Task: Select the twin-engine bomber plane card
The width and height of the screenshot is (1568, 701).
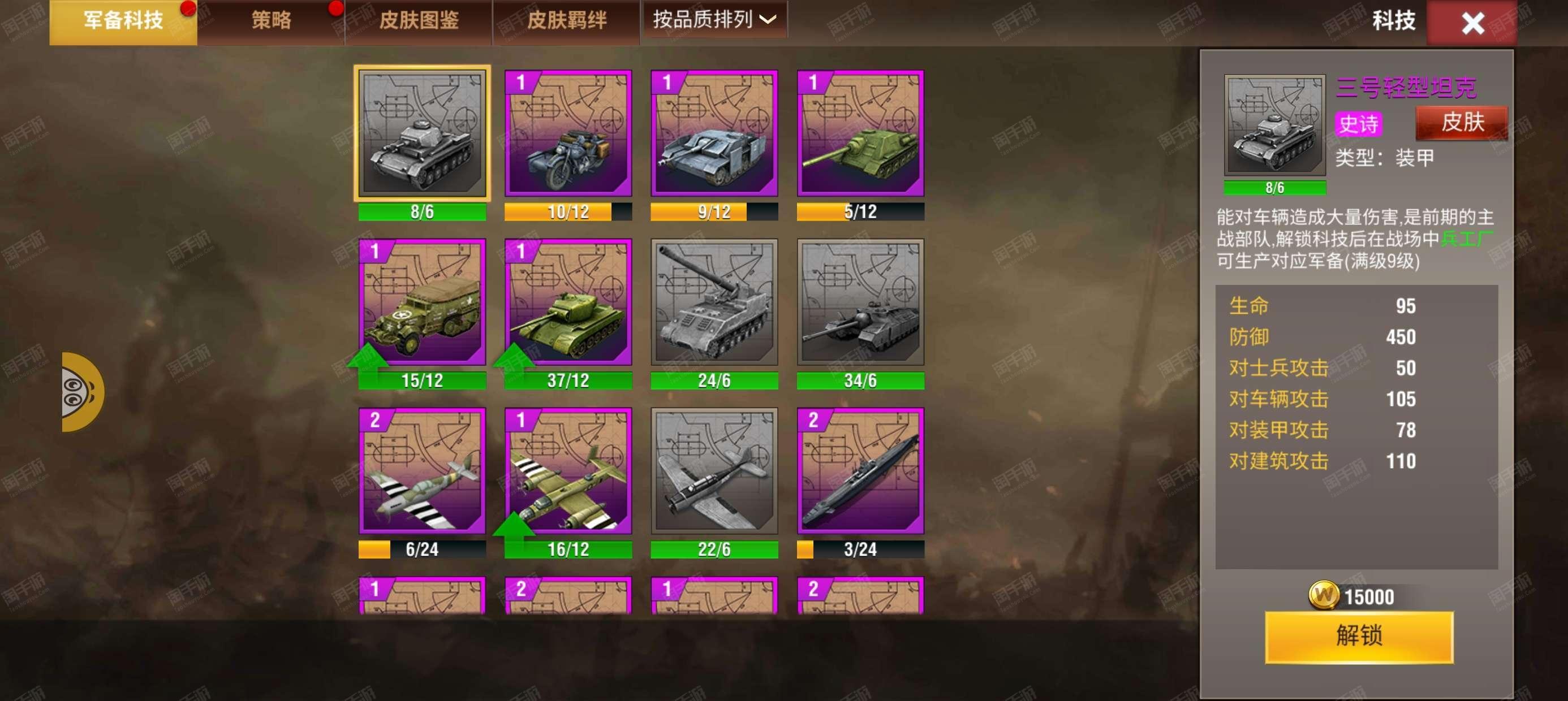Action: pyautogui.click(x=568, y=471)
